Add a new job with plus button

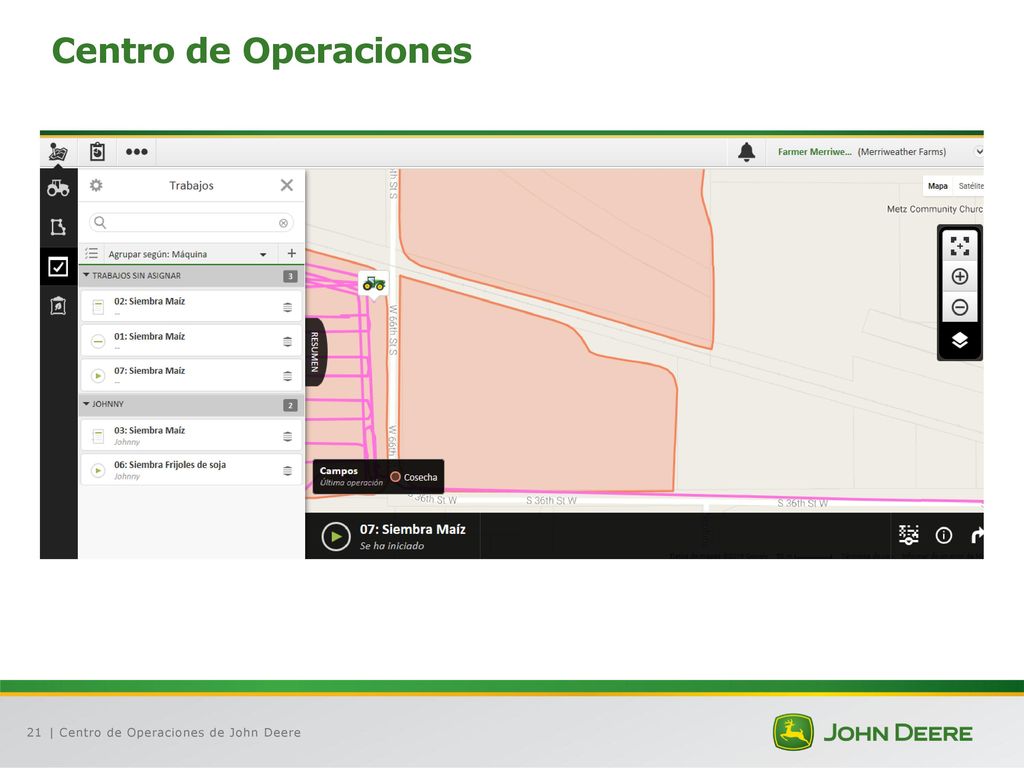point(291,253)
